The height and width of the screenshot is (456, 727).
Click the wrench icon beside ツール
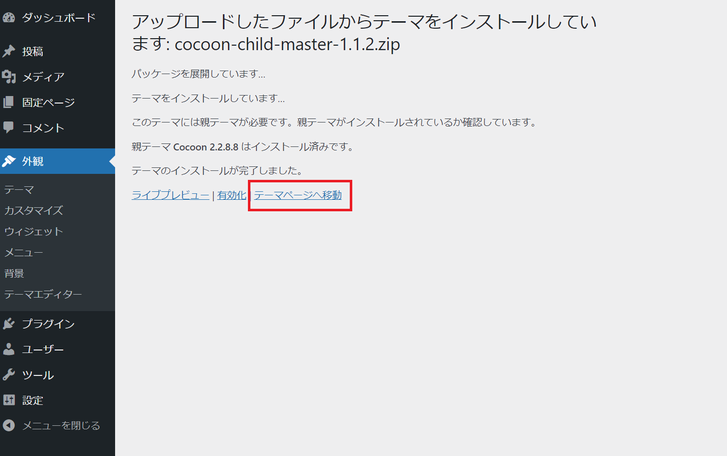(9, 375)
